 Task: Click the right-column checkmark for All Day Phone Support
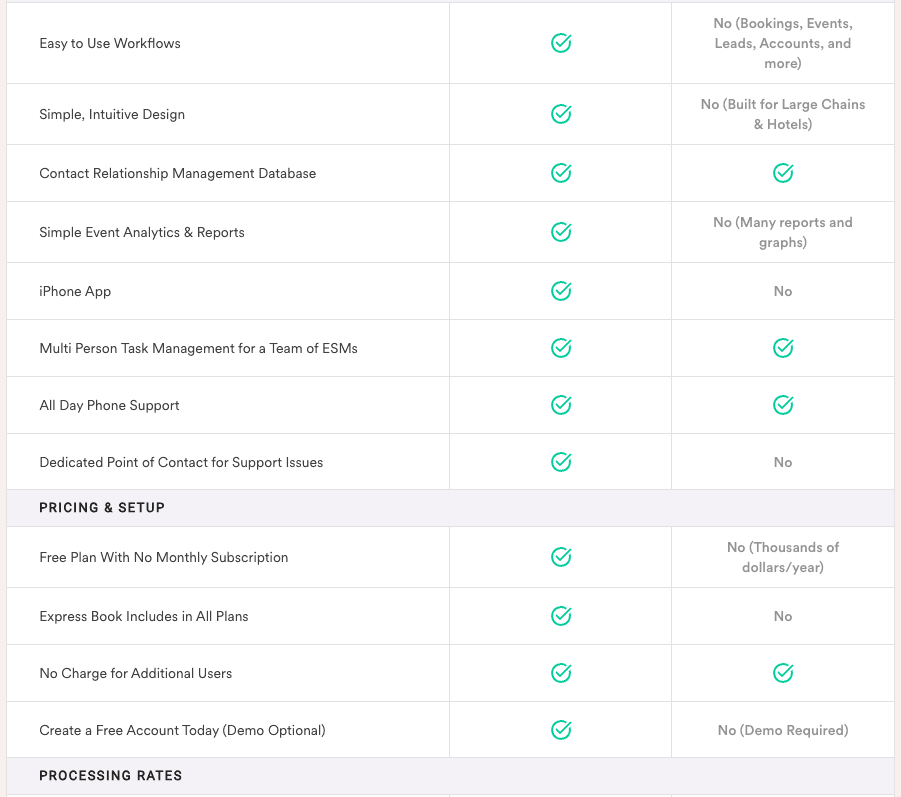[783, 405]
